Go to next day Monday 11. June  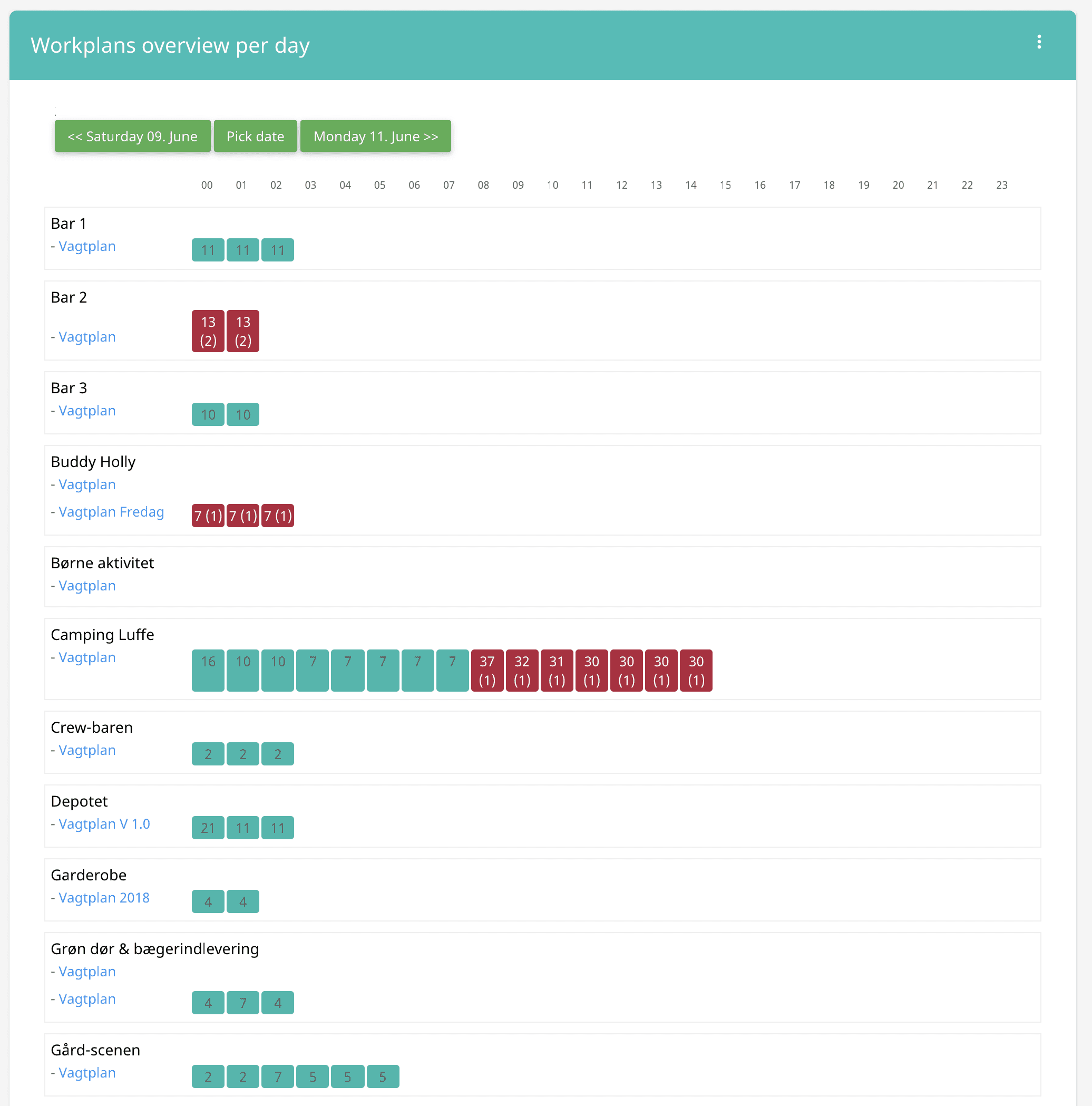375,136
